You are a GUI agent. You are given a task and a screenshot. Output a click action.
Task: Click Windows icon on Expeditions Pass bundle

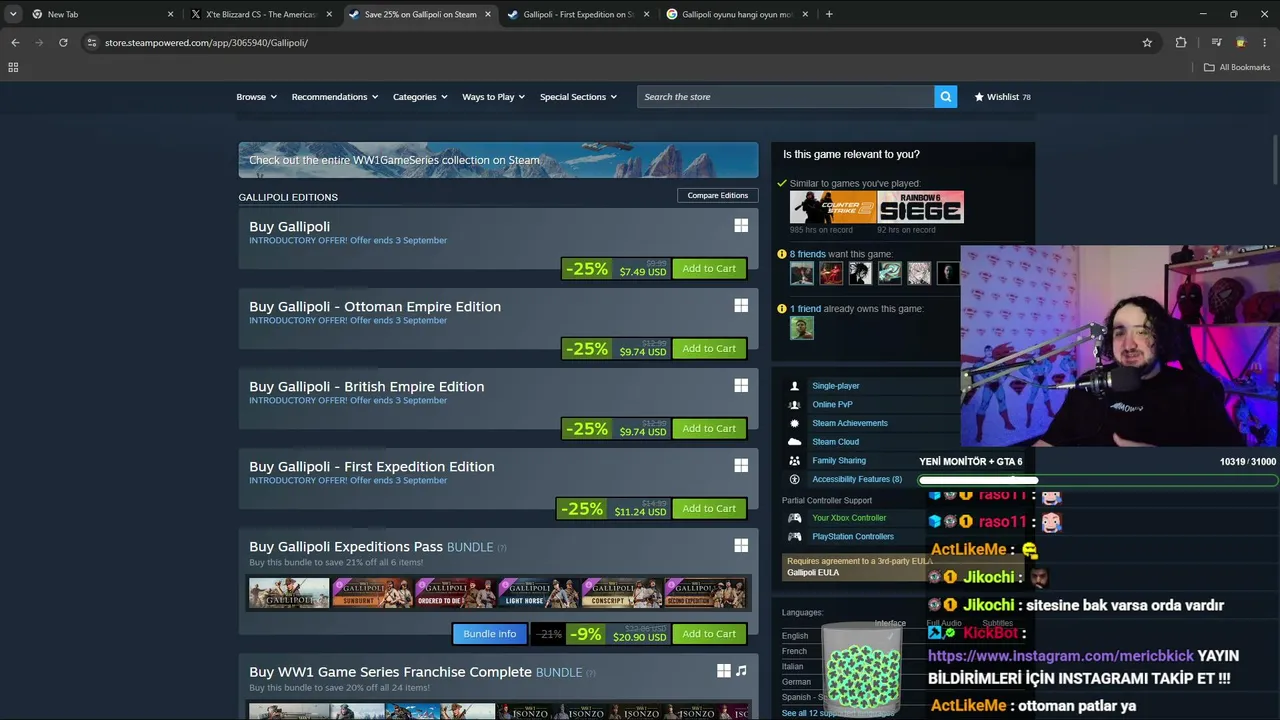[x=741, y=546]
